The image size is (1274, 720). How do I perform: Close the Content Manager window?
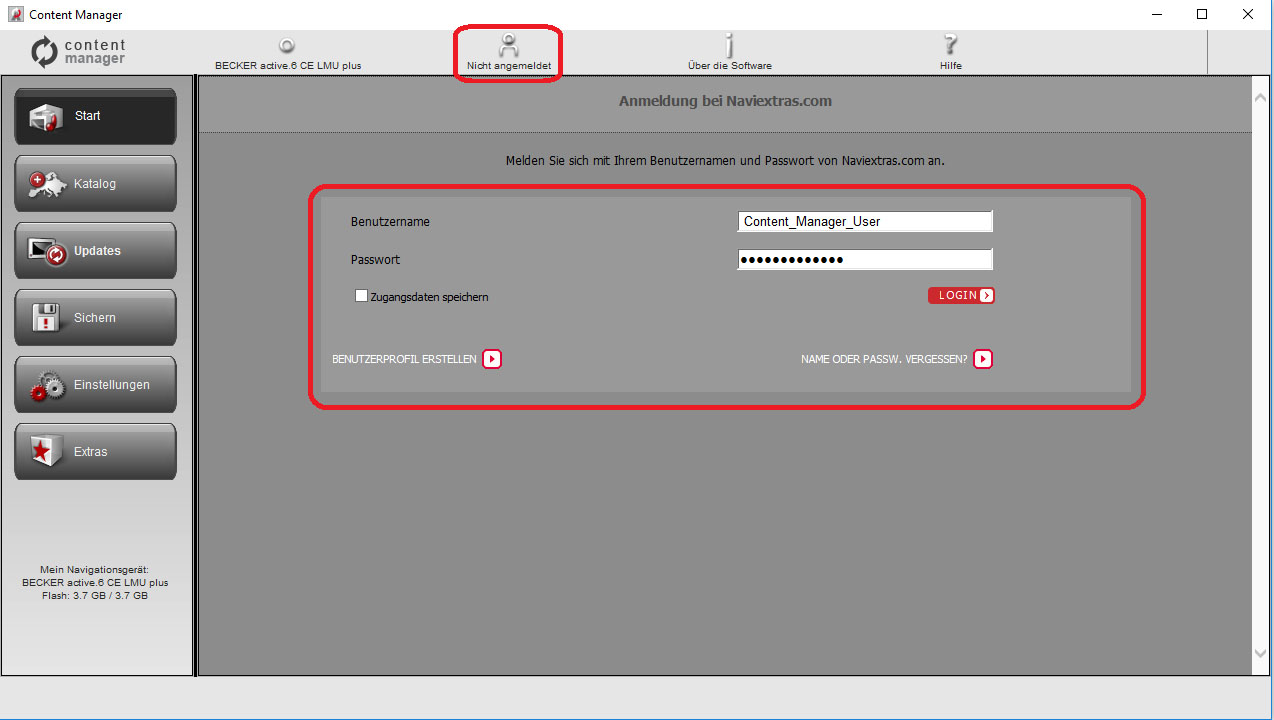click(1248, 15)
